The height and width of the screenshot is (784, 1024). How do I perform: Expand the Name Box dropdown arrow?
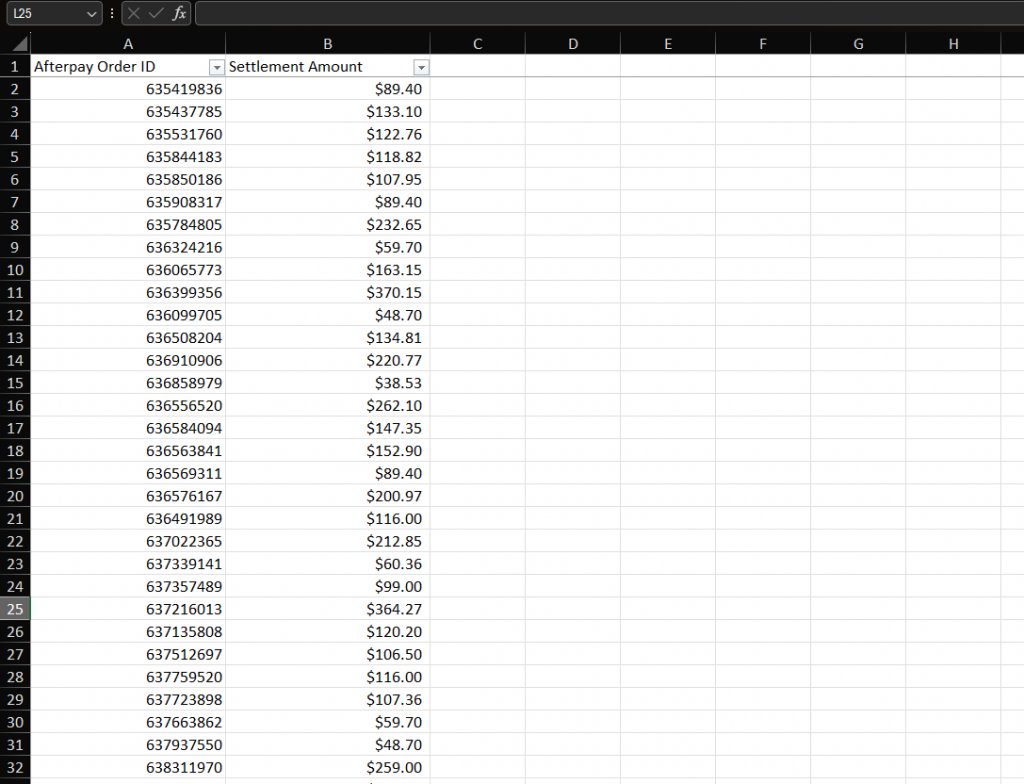tap(92, 14)
